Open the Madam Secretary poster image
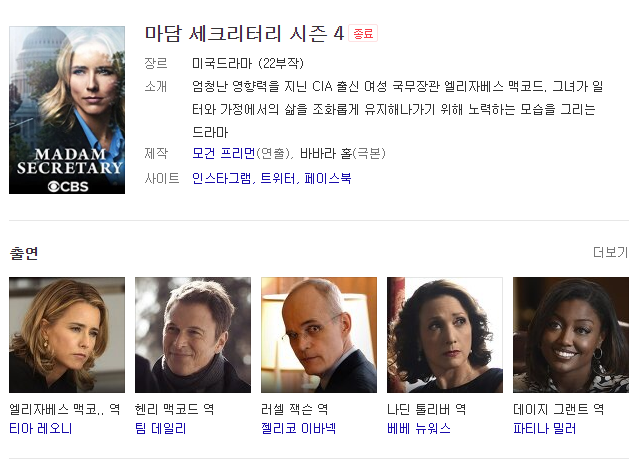The width and height of the screenshot is (639, 465). click(67, 110)
